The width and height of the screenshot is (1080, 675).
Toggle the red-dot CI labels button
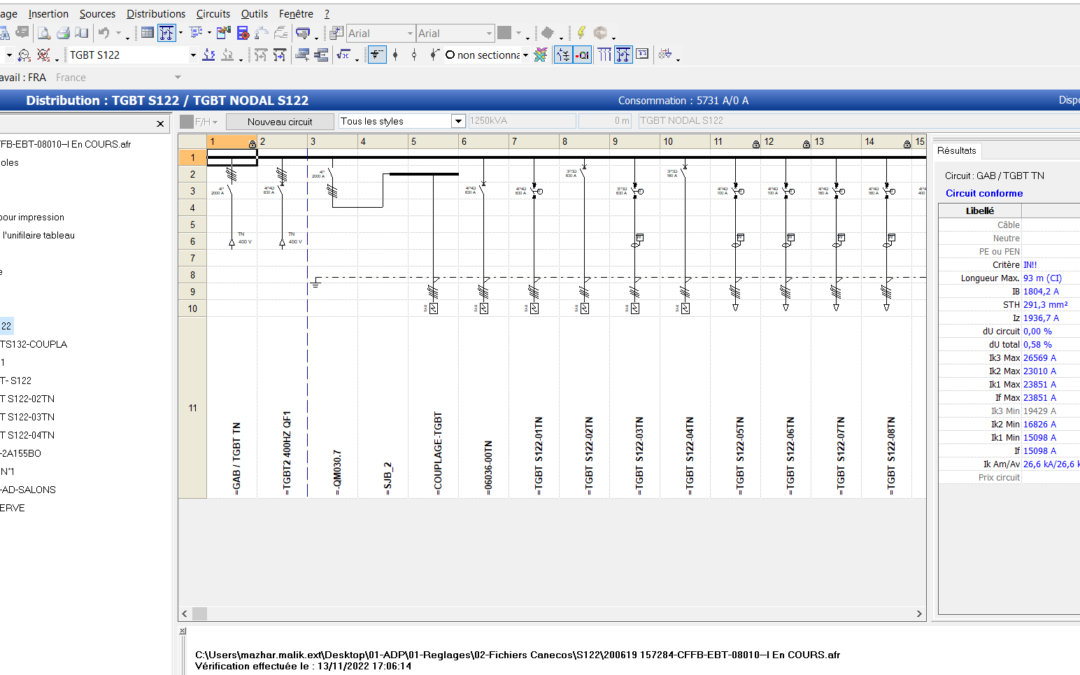click(582, 54)
